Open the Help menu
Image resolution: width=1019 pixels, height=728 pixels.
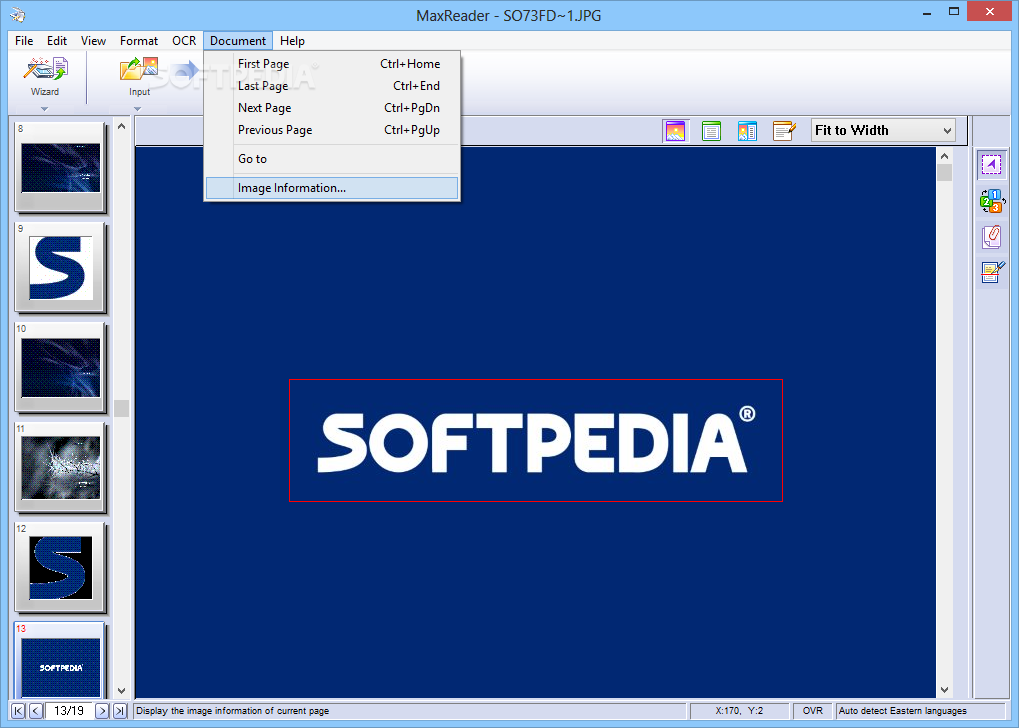click(292, 41)
